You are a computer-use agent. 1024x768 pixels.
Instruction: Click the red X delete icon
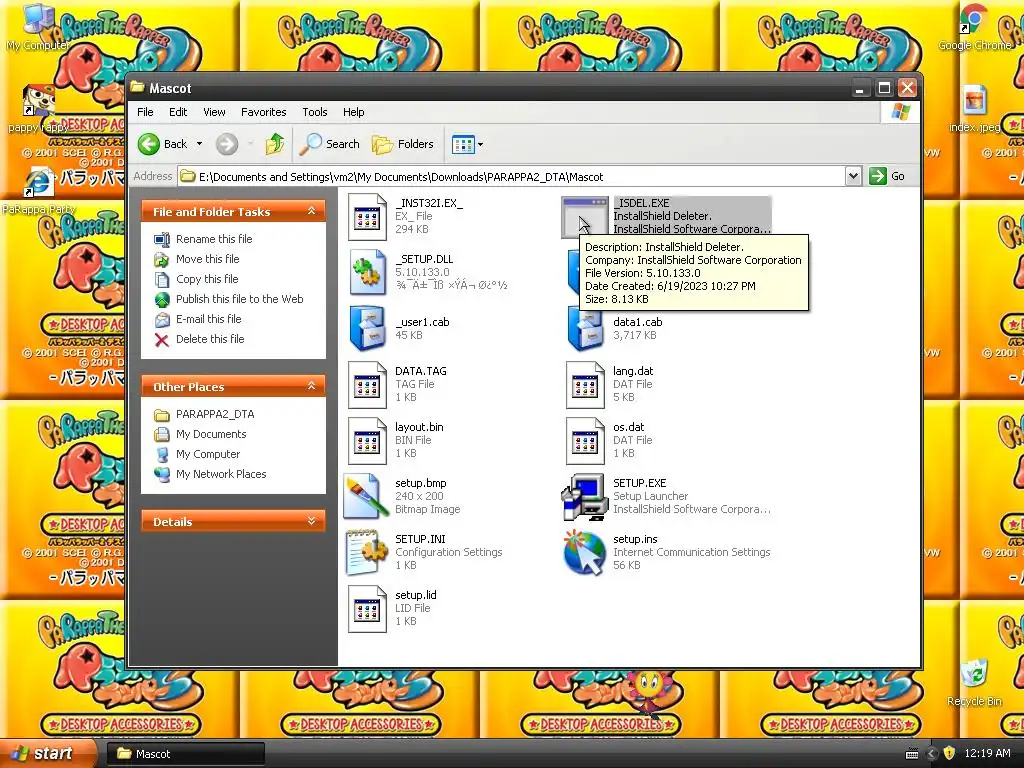coord(161,339)
